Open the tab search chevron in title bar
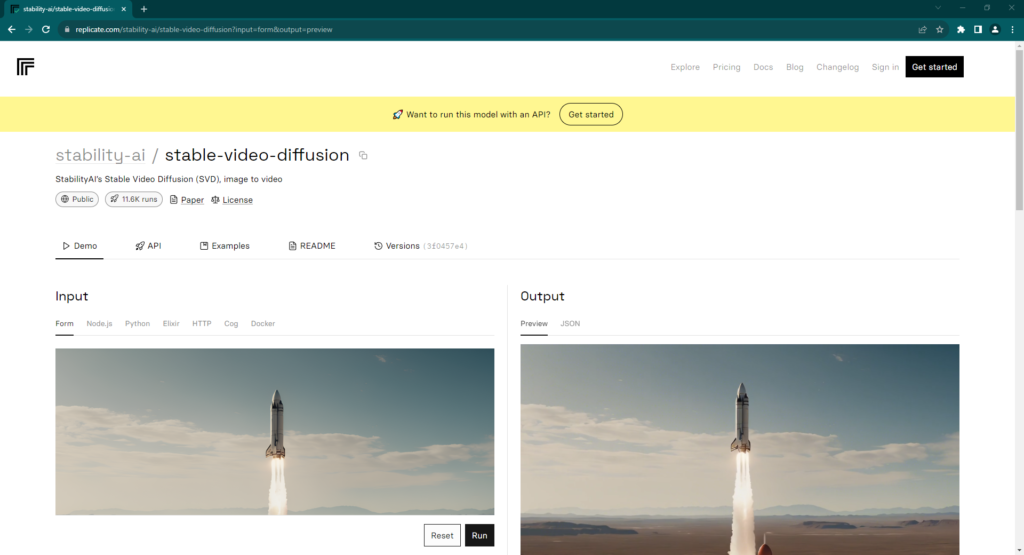This screenshot has height=555, width=1024. click(x=938, y=8)
